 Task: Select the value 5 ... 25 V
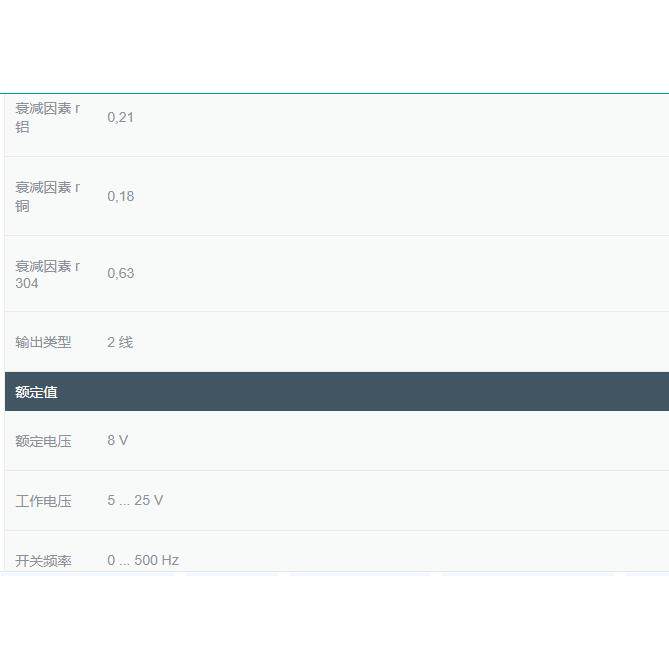(135, 500)
